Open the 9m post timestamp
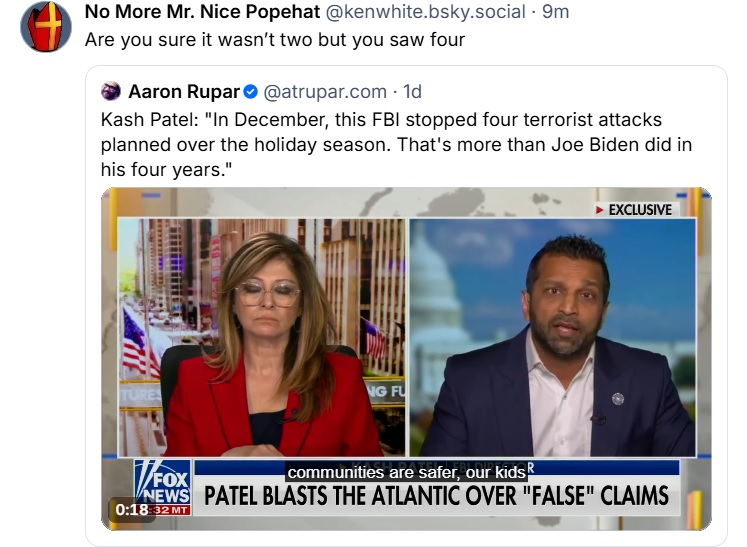Viewport: 747px width, 547px height. click(x=555, y=11)
